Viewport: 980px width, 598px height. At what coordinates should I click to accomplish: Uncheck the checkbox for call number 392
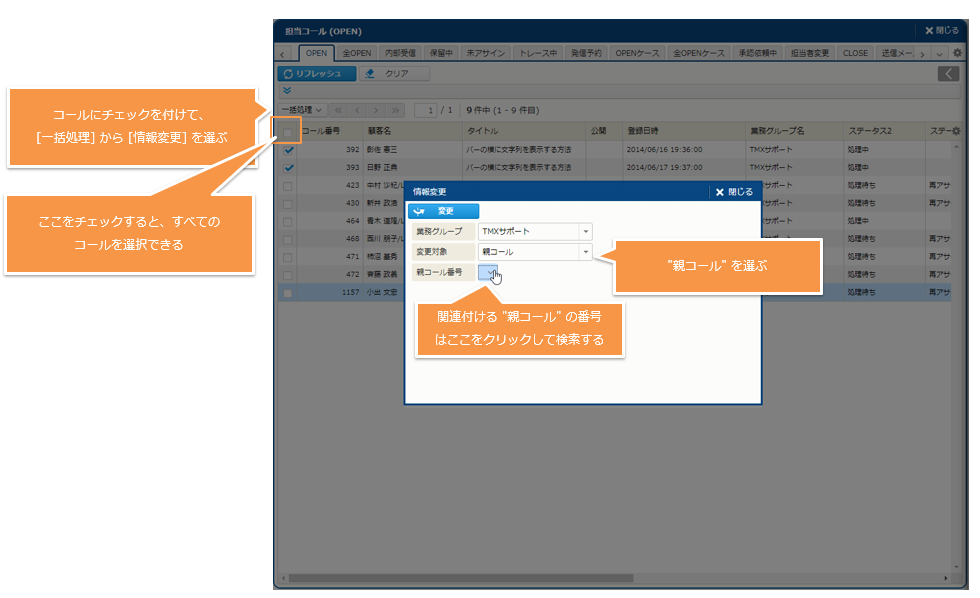[x=288, y=150]
